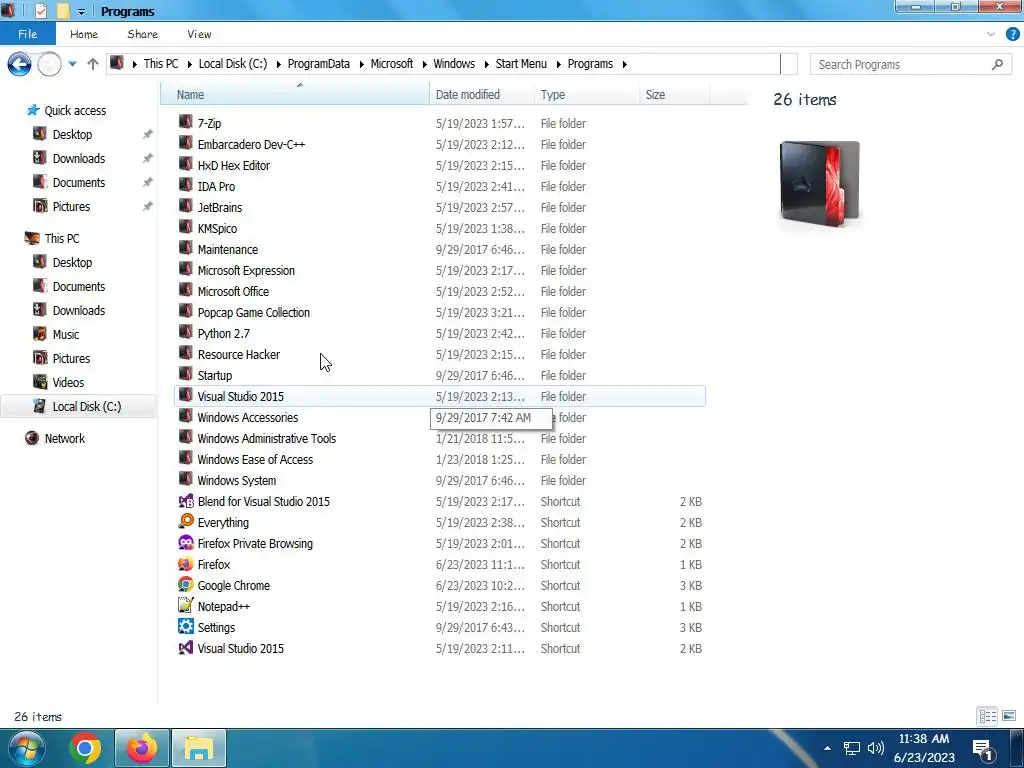Sort by the Date modified column header

pos(482,94)
